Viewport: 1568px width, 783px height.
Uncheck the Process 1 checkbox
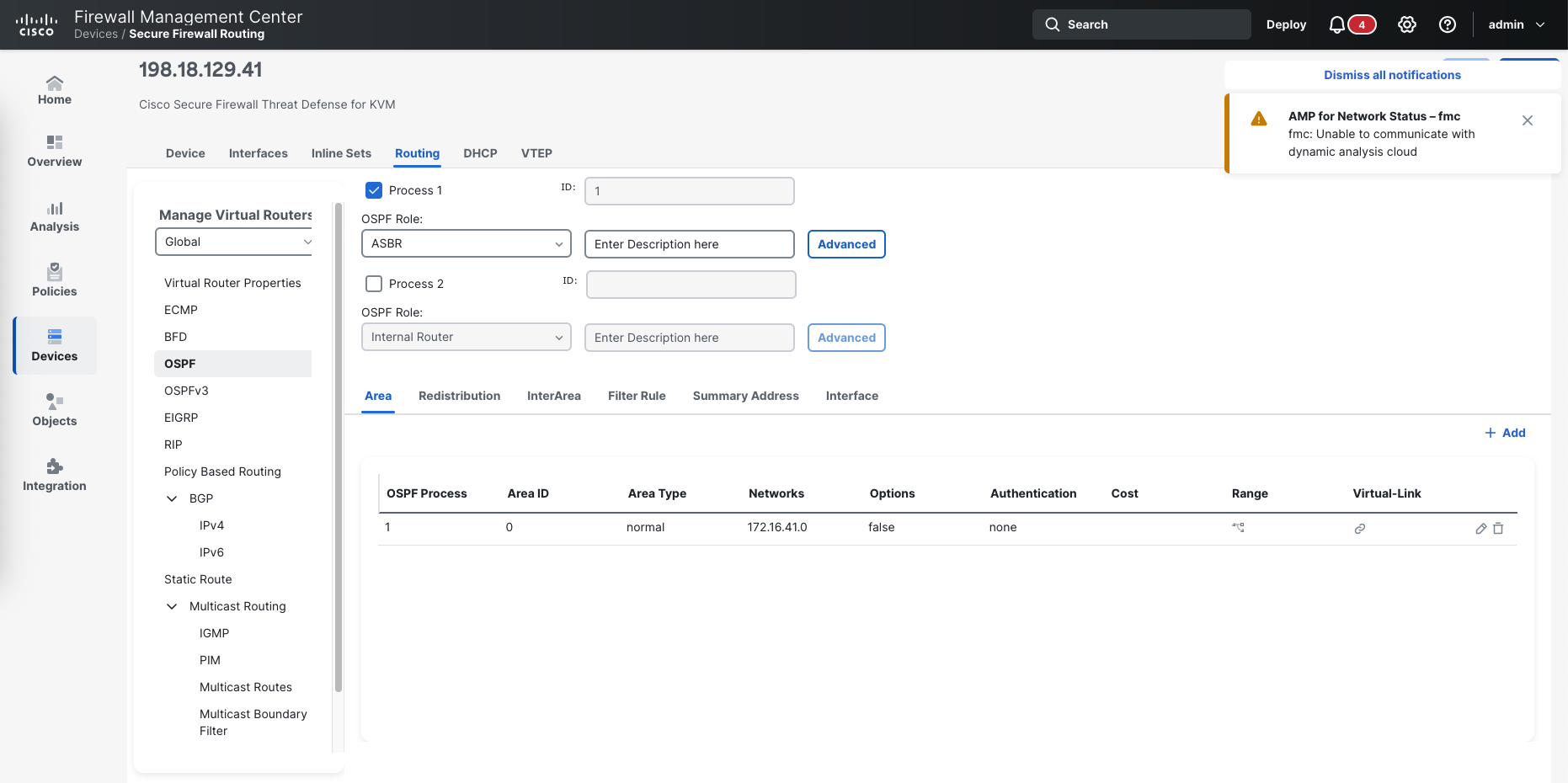tap(374, 190)
